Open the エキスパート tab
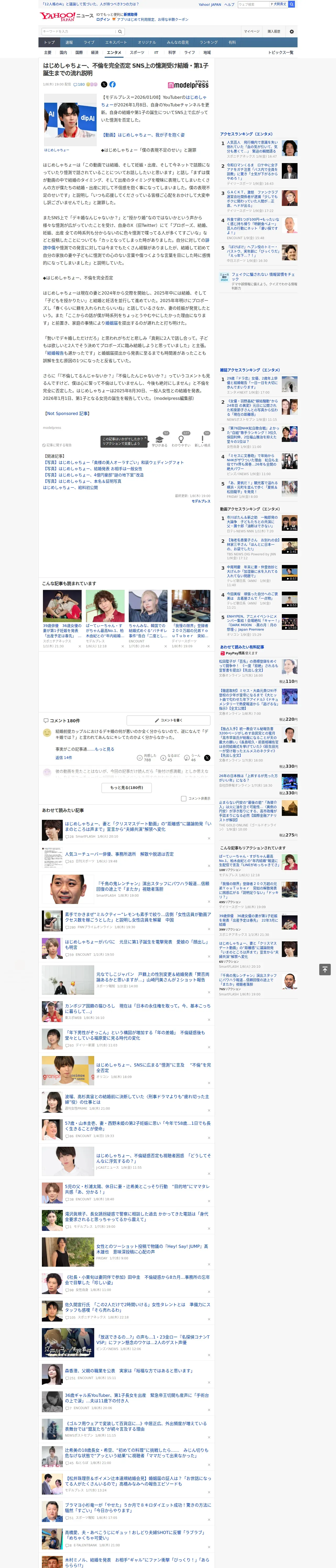 coord(116,43)
